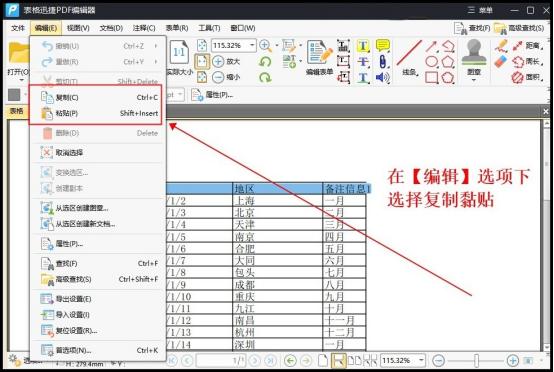Click the bottom bar plus zoom button
The image size is (554, 372).
512,360
